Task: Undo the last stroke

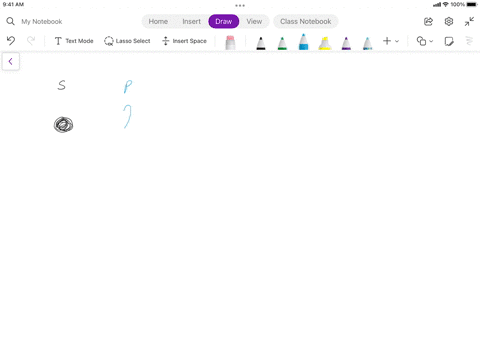Action: coord(11,41)
